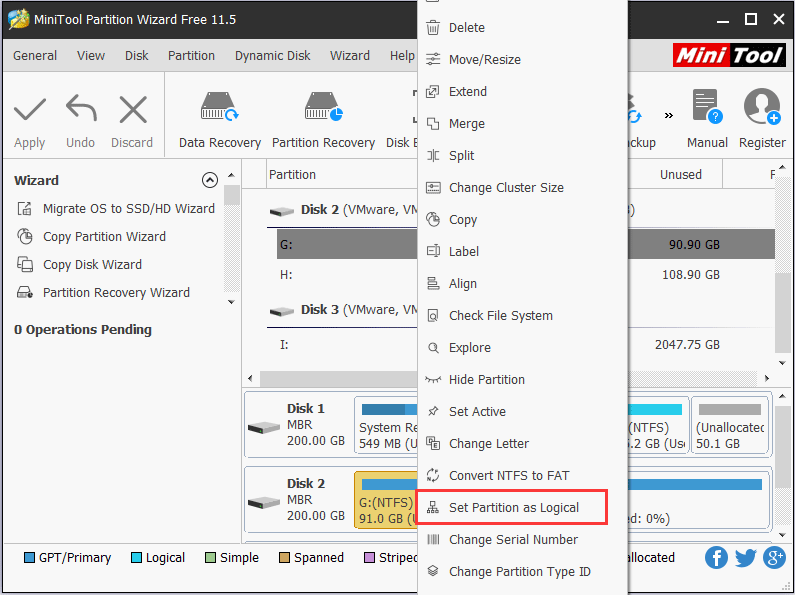Open the Twitter share icon
Screen dimensions: 795x595
pos(745,557)
